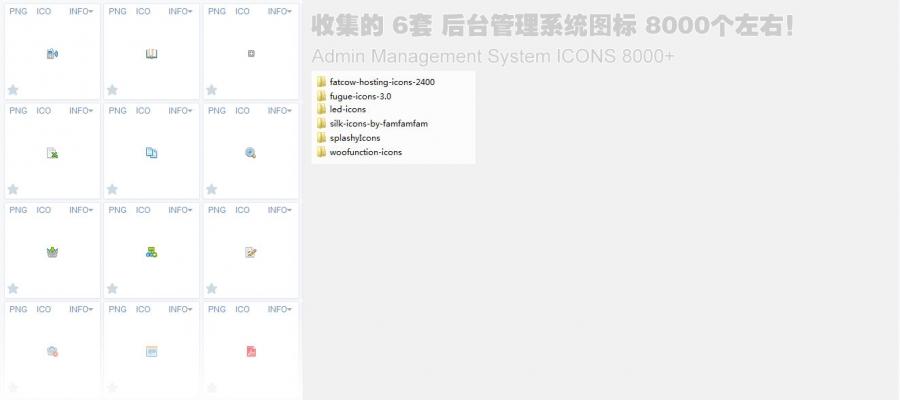Click ICO on green X document card
This screenshot has height=400, width=900.
tap(44, 111)
